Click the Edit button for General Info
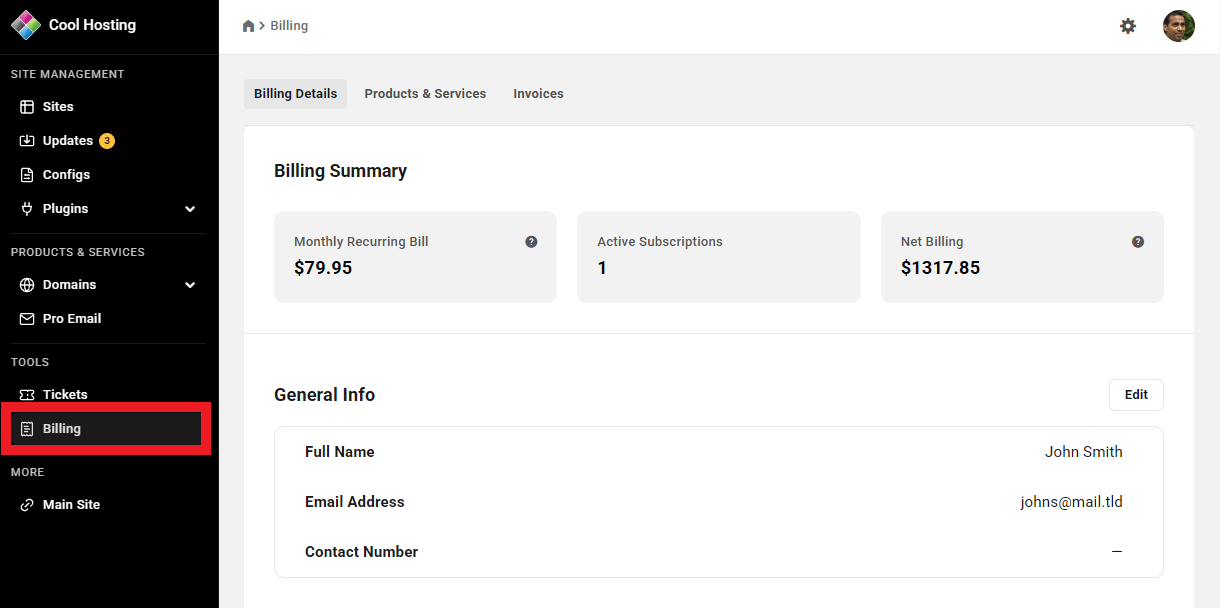The image size is (1220, 608). (1136, 395)
